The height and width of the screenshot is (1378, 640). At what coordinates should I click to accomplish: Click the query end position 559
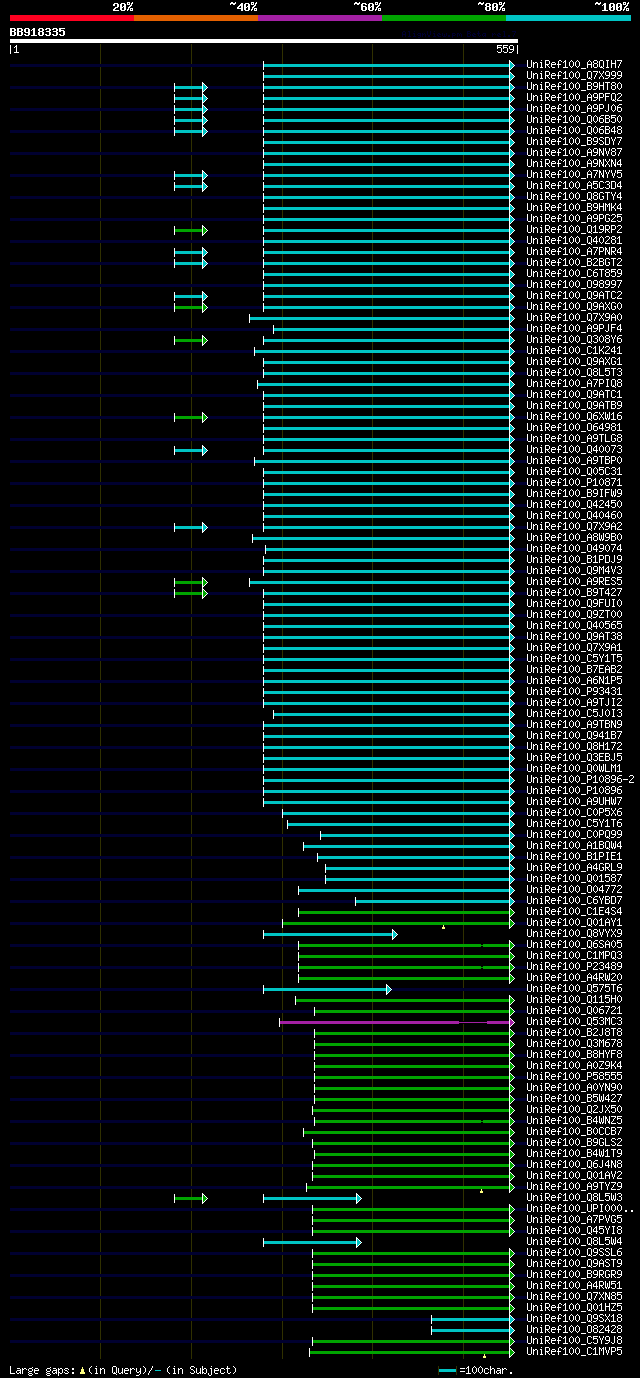point(505,49)
